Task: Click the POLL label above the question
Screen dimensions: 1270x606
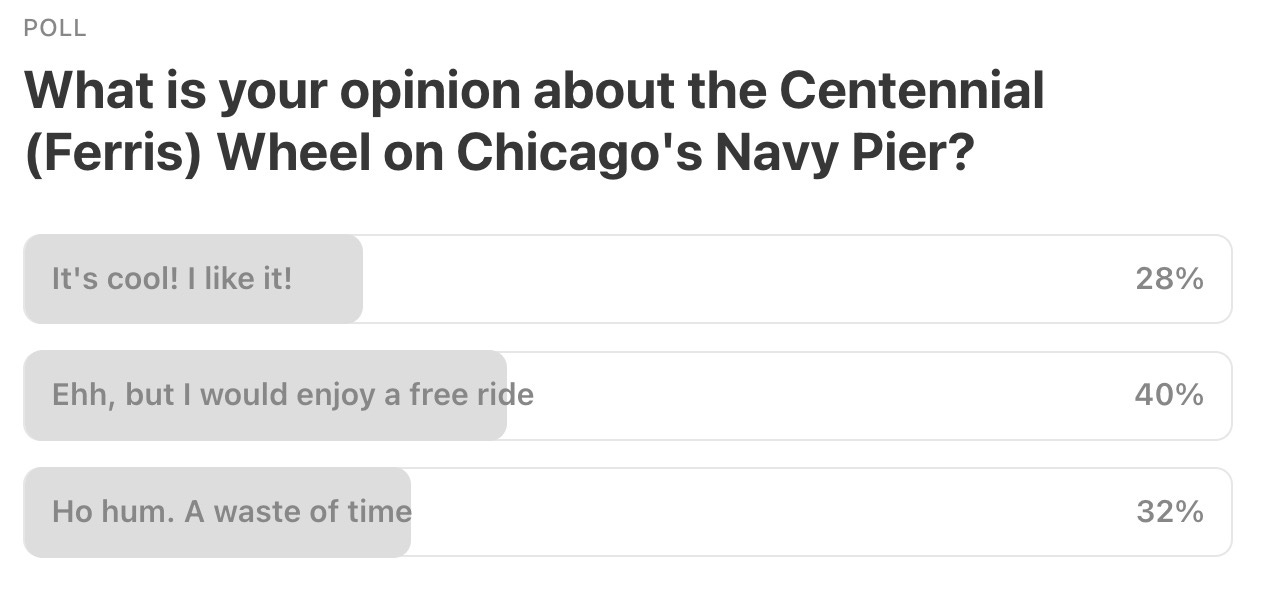Action: click(x=55, y=29)
